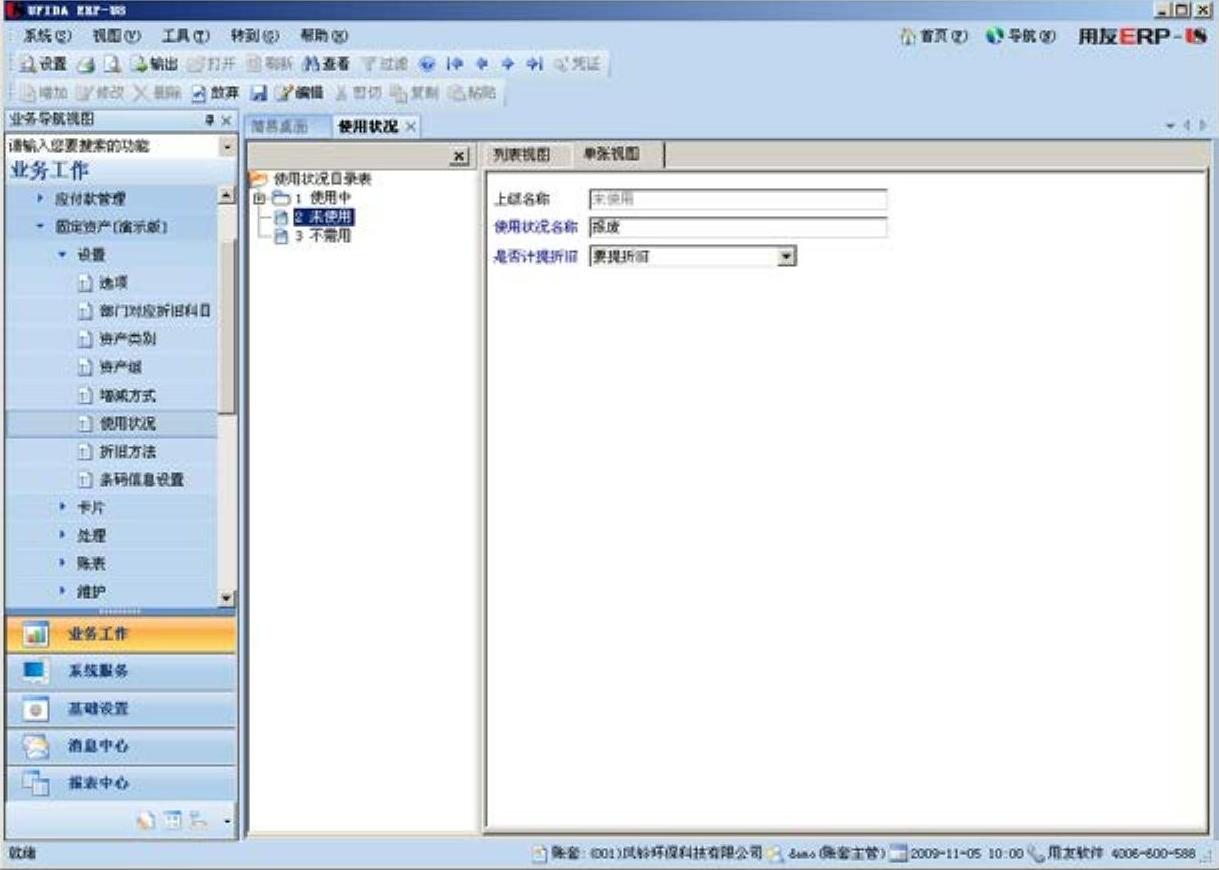Click the 使用状况名称 input field
1219x870 pixels.
[737, 227]
